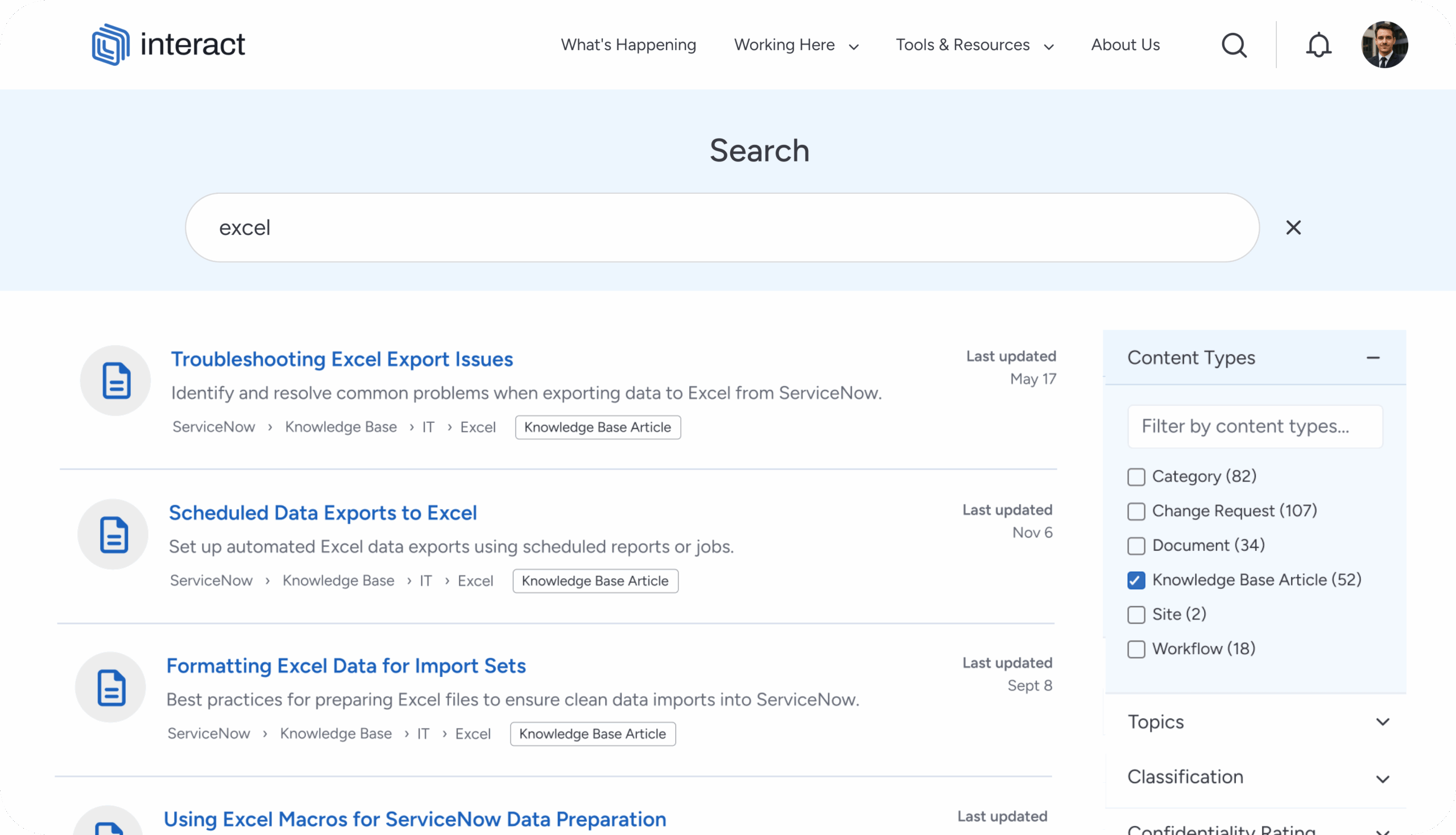Click the interact logo
1456x835 pixels.
pyautogui.click(x=168, y=44)
